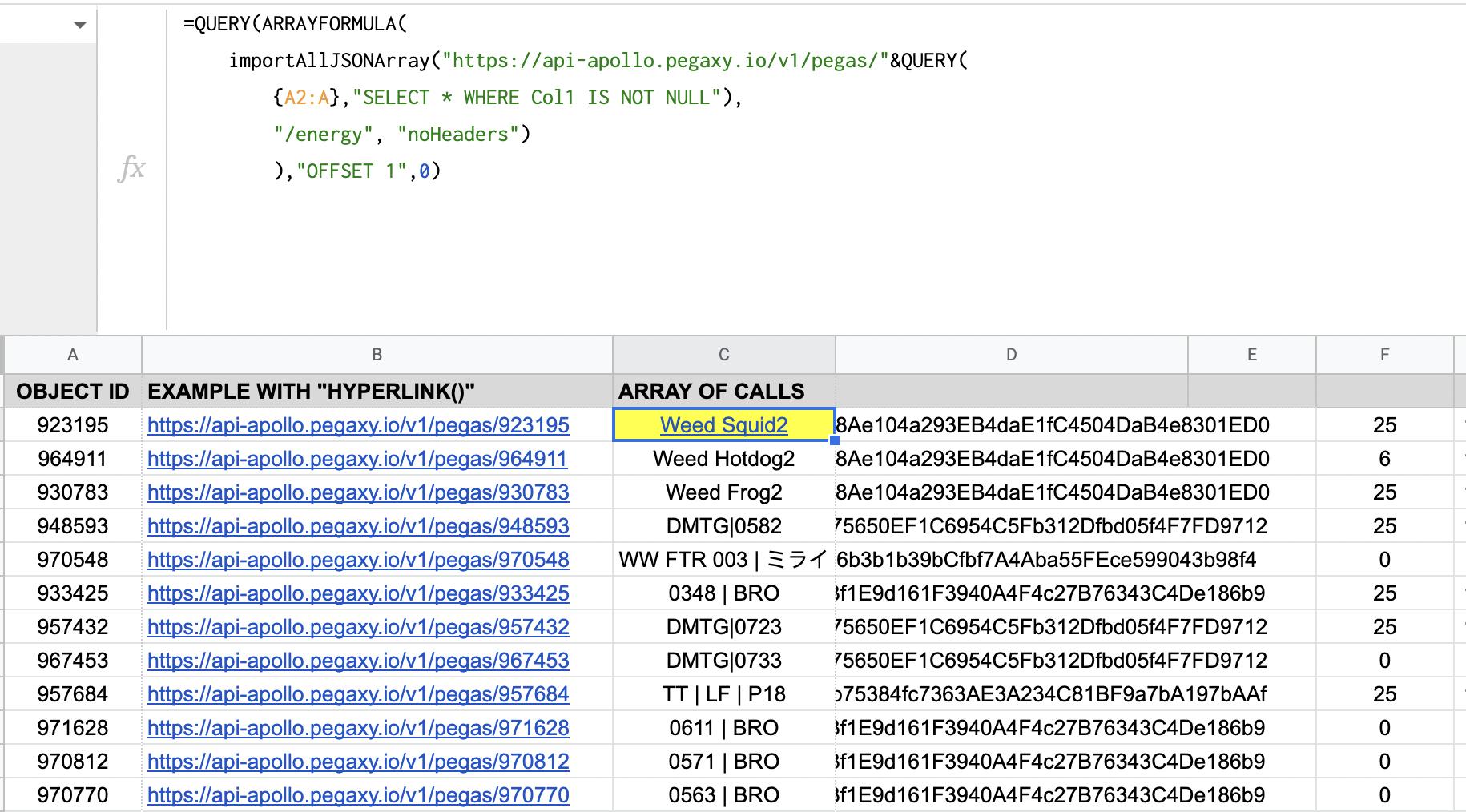Select column B header

377,355
